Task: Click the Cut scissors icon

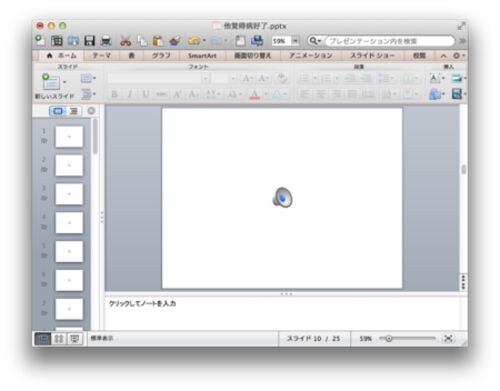Action: pyautogui.click(x=125, y=41)
